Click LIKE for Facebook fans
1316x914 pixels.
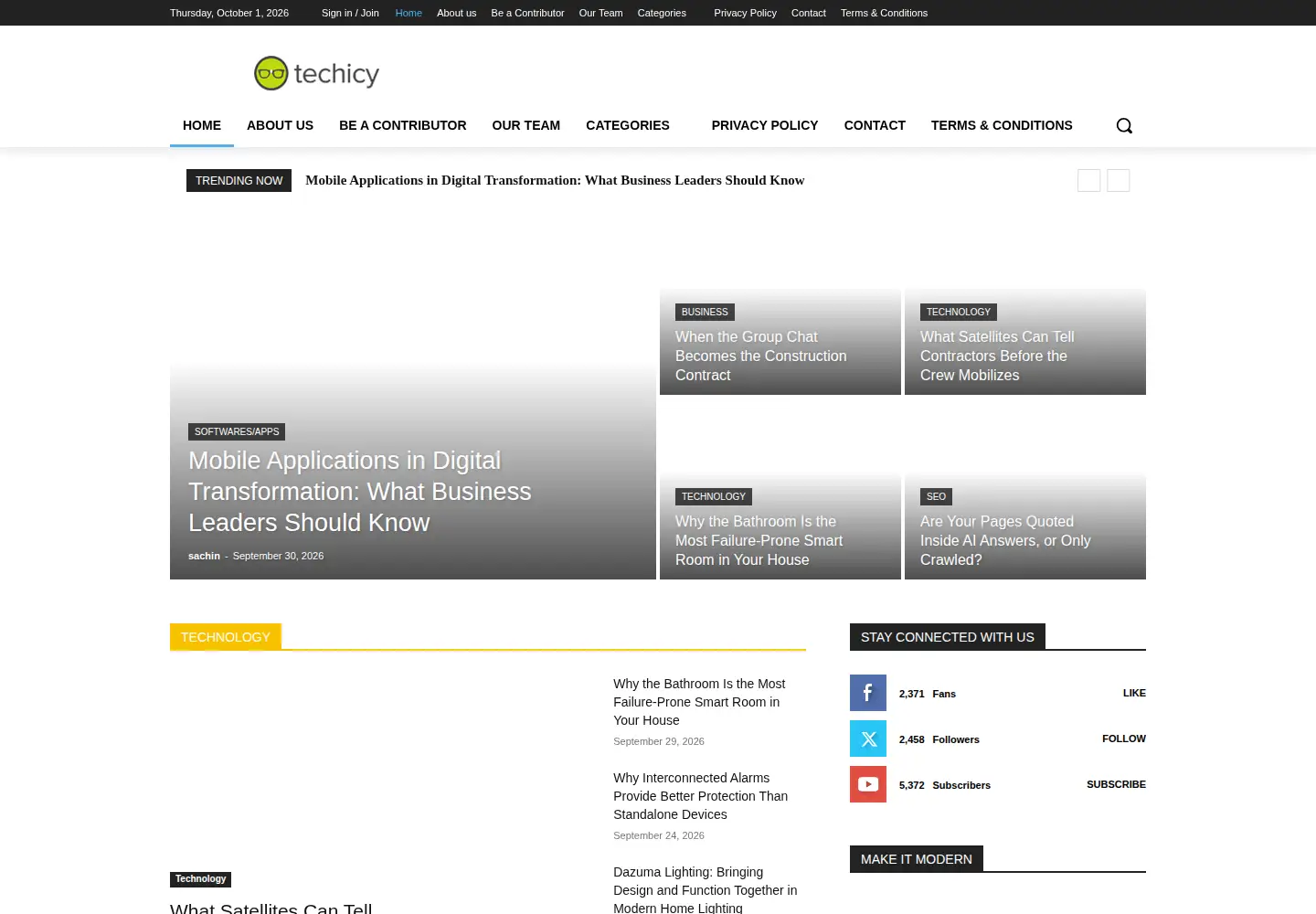tap(1134, 693)
